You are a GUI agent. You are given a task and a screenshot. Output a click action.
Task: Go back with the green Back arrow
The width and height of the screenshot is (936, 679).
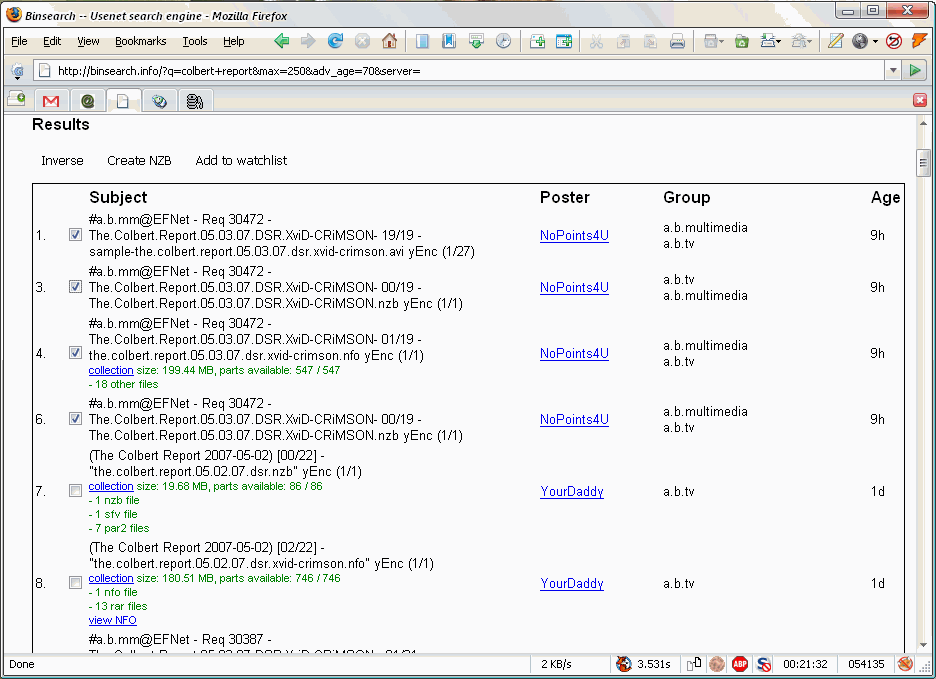tap(282, 41)
